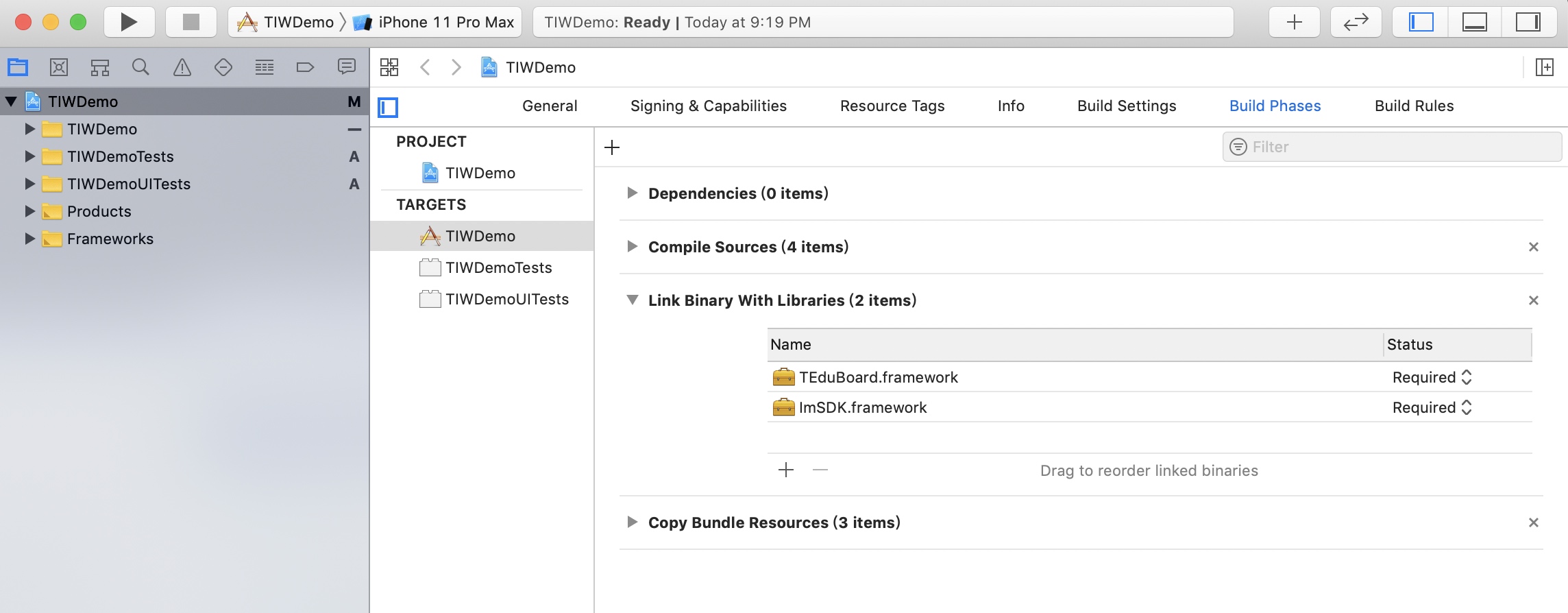1568x613 pixels.
Task: Change ImSDK.framework Required status
Action: coord(1432,407)
